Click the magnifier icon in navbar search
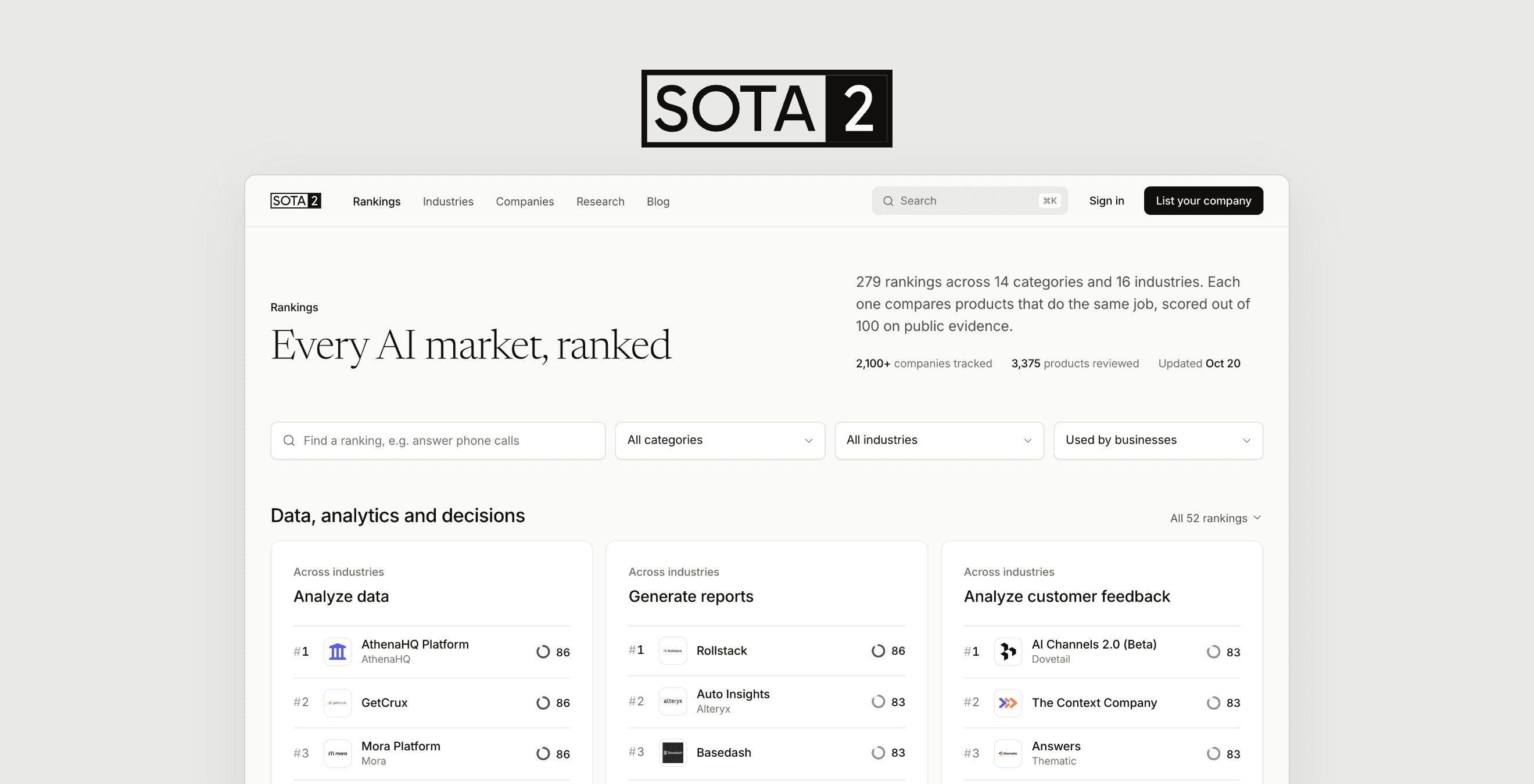The width and height of the screenshot is (1534, 784). tap(888, 200)
